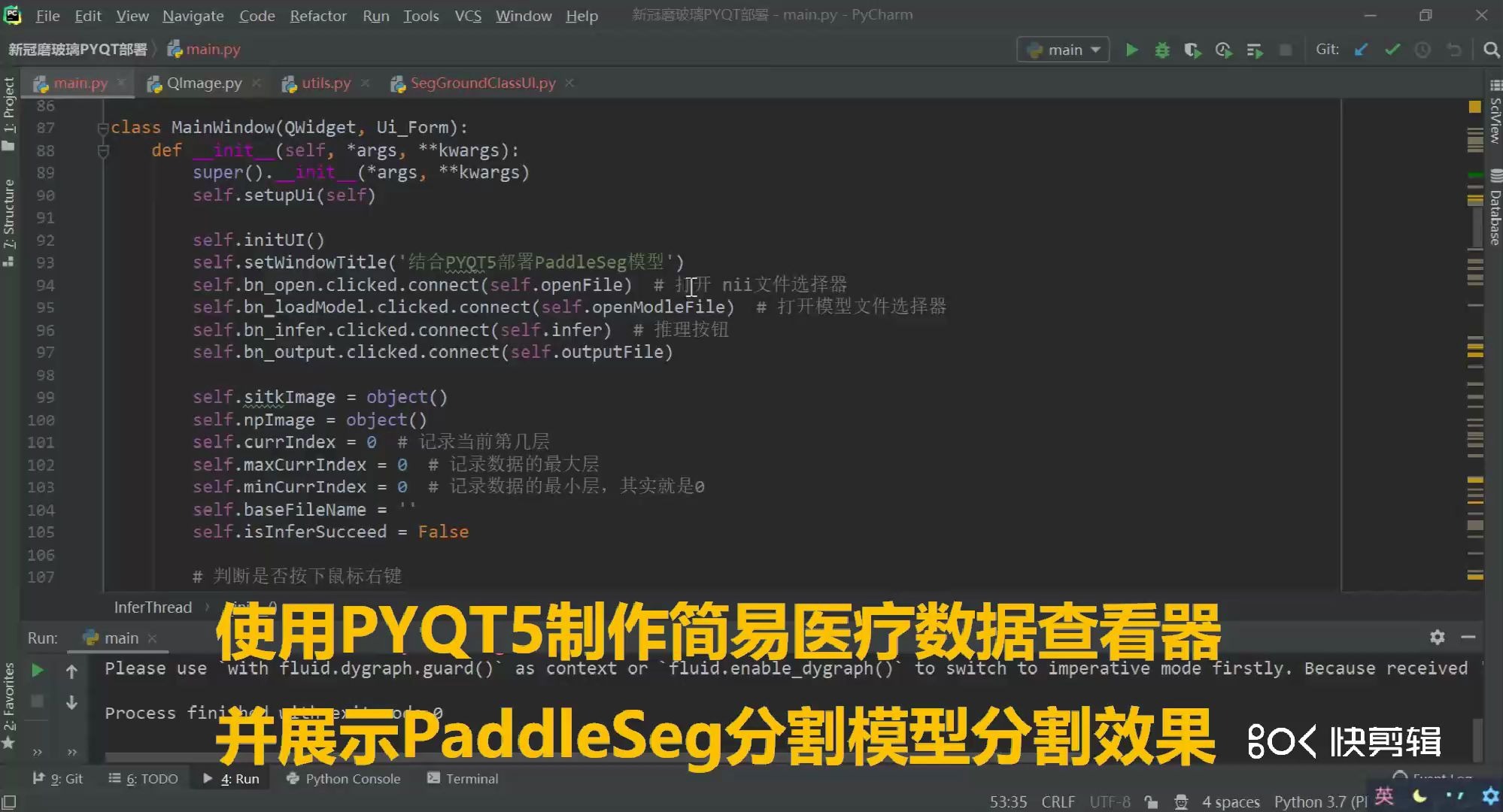Screen dimensions: 1503x812
Task: Update project using Git blue arrow
Action: pyautogui.click(x=1361, y=50)
